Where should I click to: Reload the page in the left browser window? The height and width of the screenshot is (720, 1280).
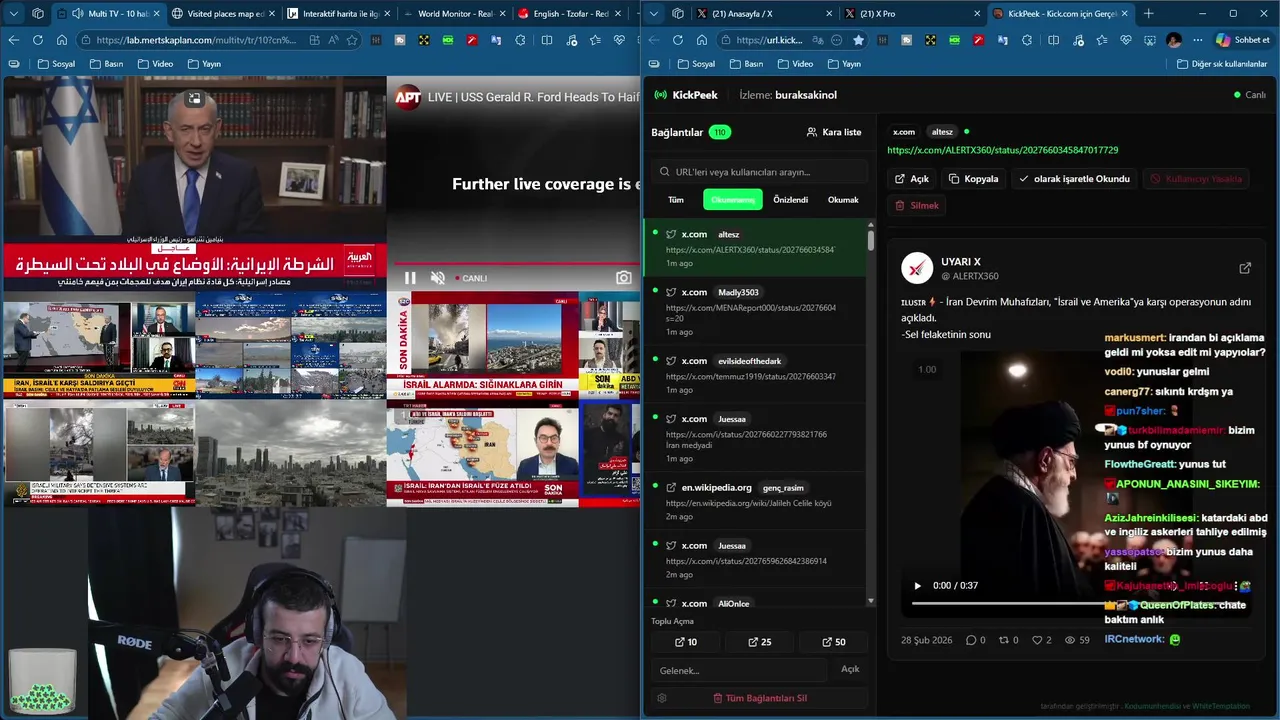click(x=38, y=40)
